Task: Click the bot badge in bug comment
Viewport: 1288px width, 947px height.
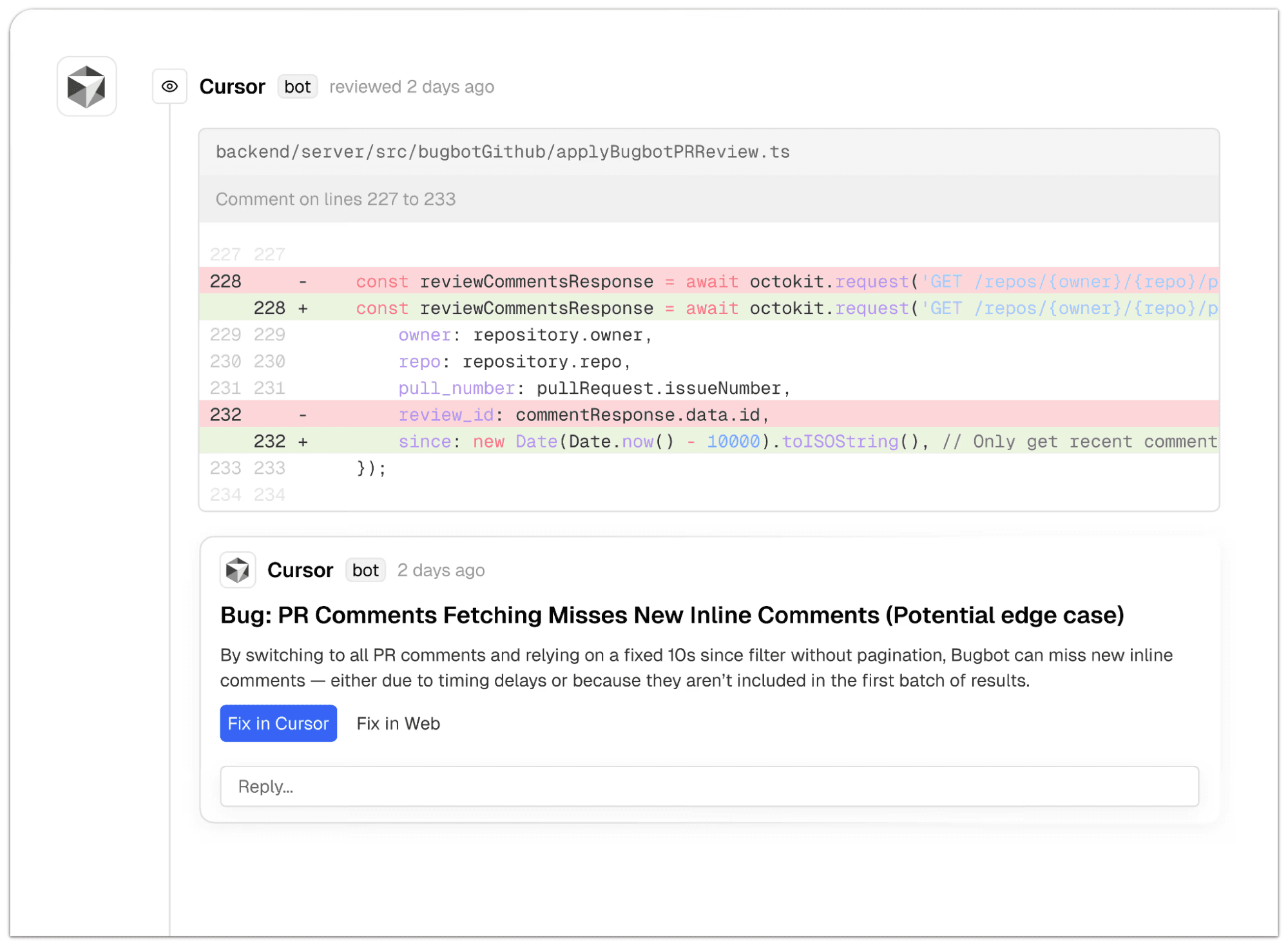Action: (365, 570)
